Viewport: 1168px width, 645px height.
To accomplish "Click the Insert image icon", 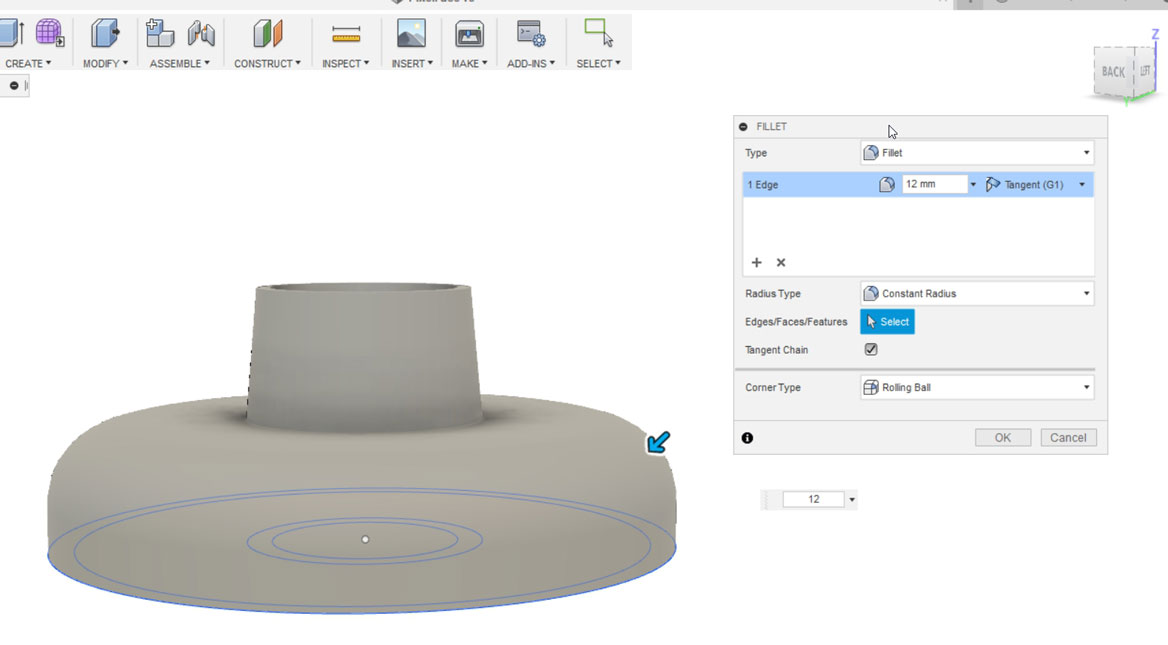I will [x=411, y=34].
